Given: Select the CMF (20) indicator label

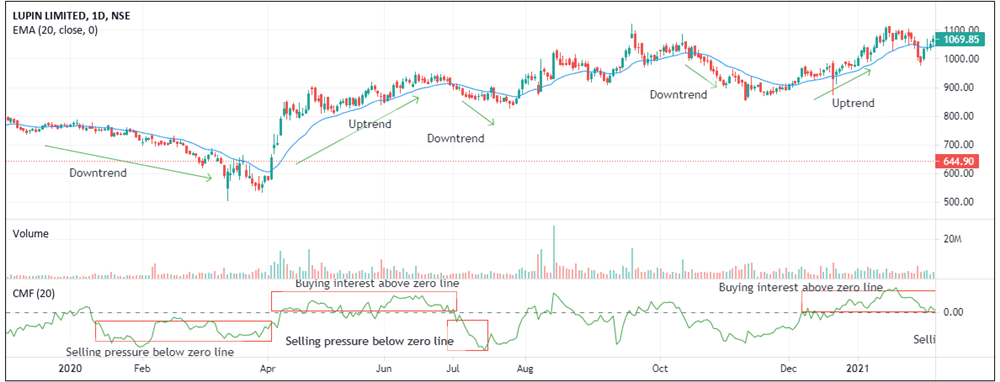Looking at the screenshot, I should 34,293.
